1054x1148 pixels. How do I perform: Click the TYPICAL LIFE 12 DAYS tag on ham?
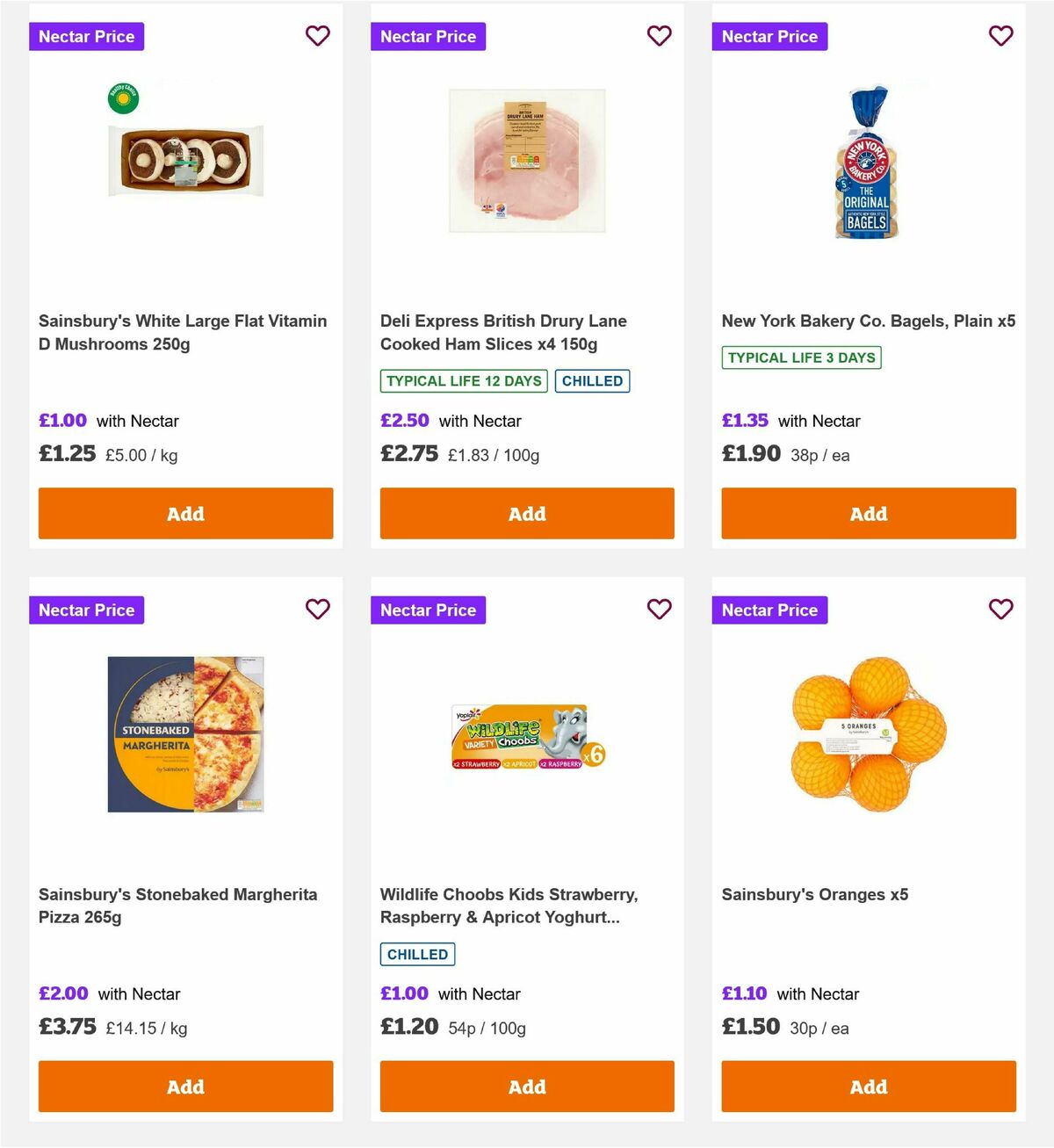pyautogui.click(x=463, y=380)
